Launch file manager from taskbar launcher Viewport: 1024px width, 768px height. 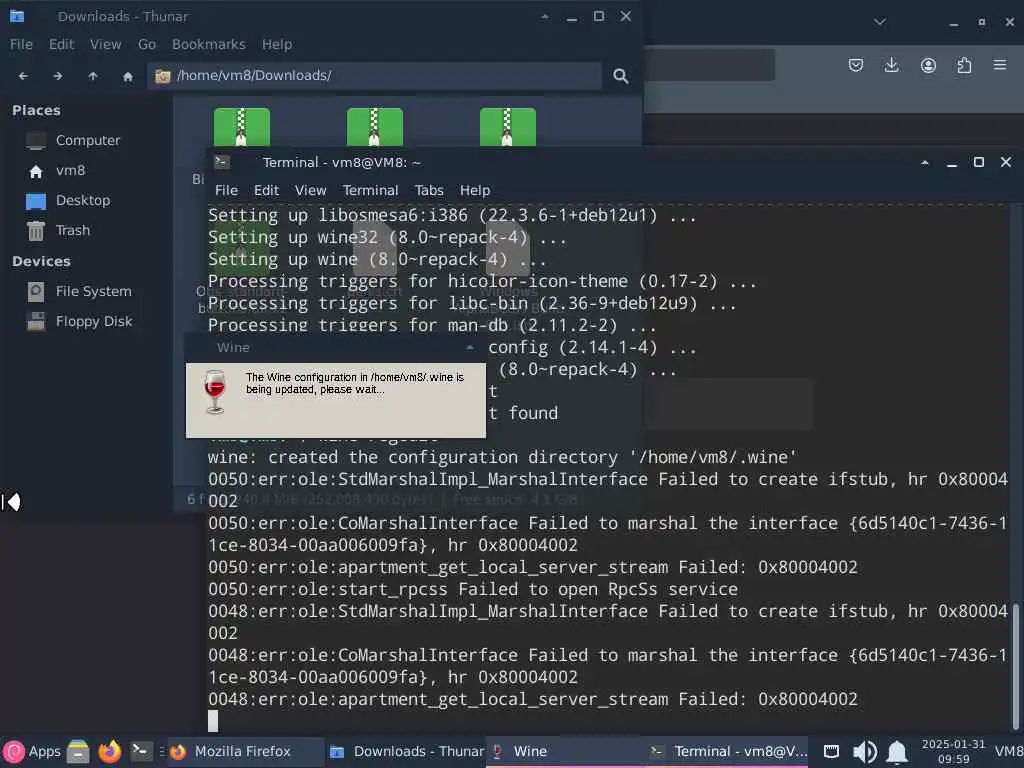[x=78, y=752]
